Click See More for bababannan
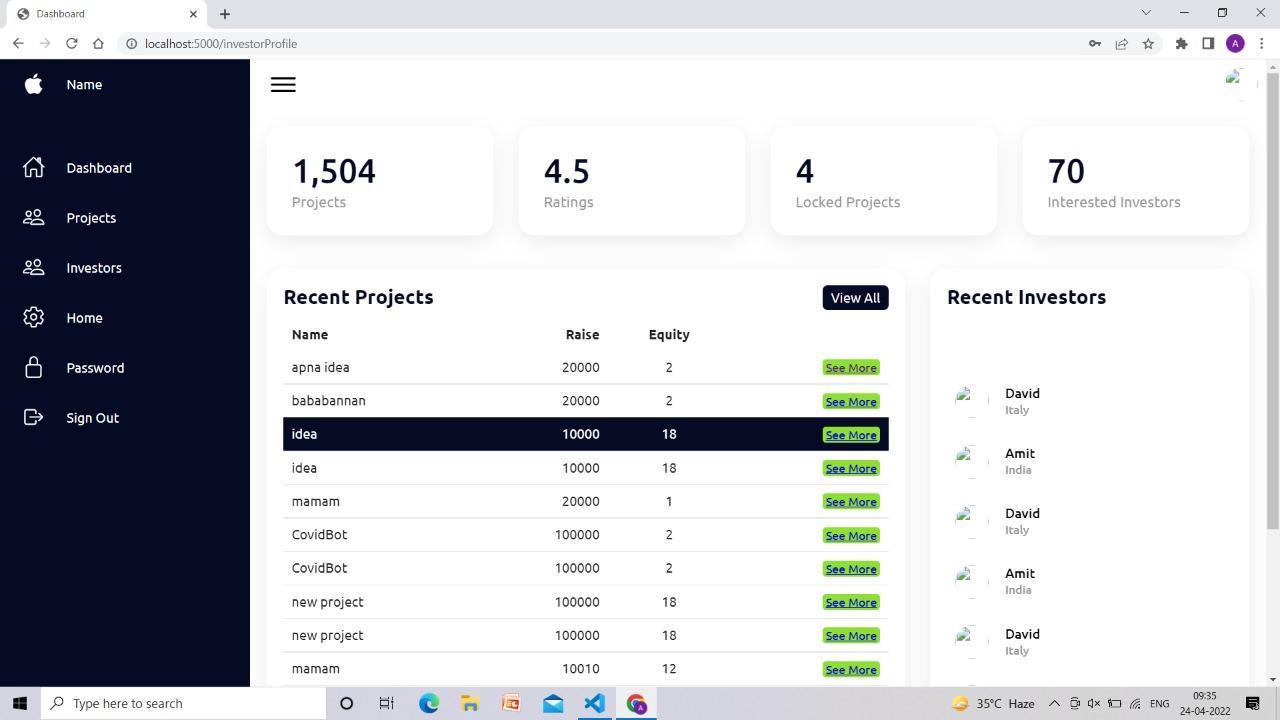The width and height of the screenshot is (1280, 720). 851,402
